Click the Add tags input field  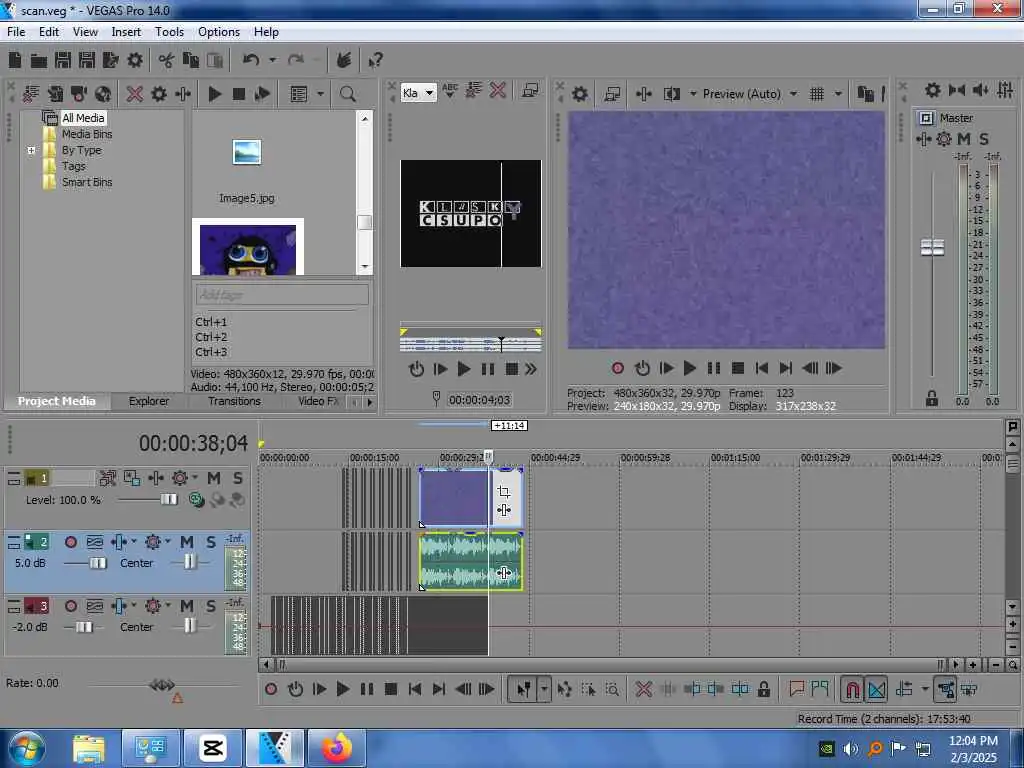(x=282, y=295)
